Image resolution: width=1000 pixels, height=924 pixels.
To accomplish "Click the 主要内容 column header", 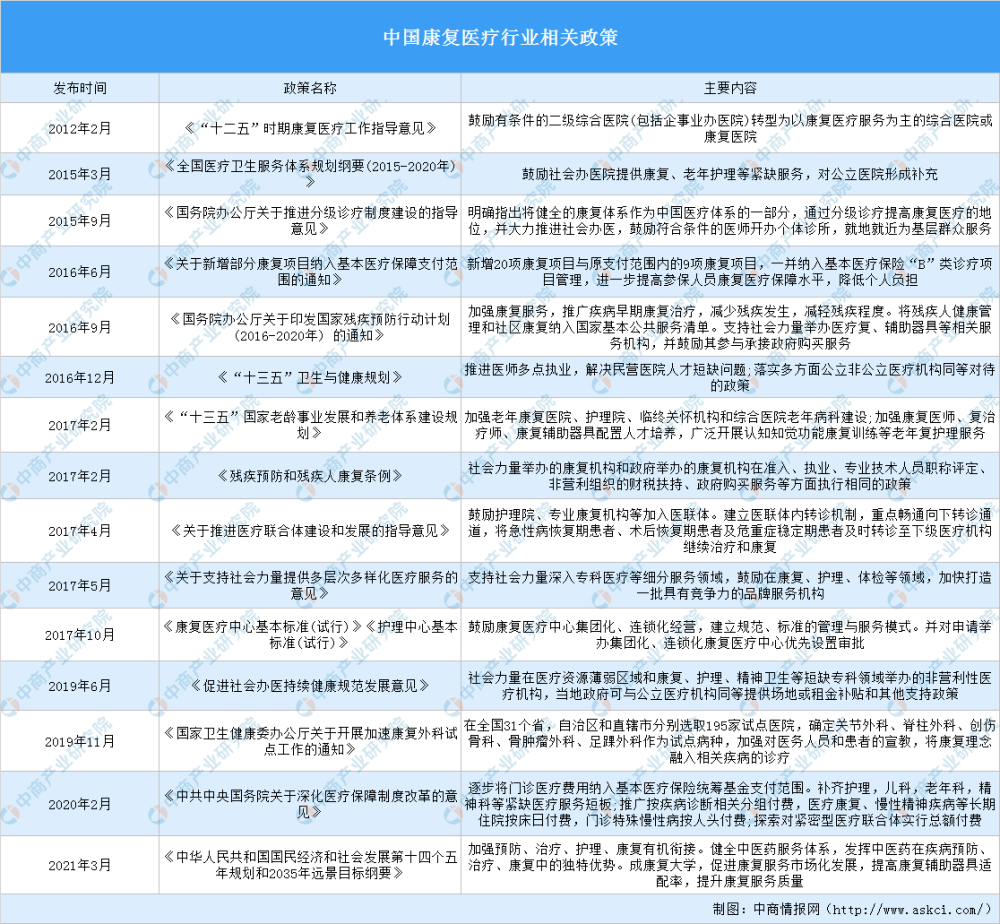I will click(x=730, y=89).
